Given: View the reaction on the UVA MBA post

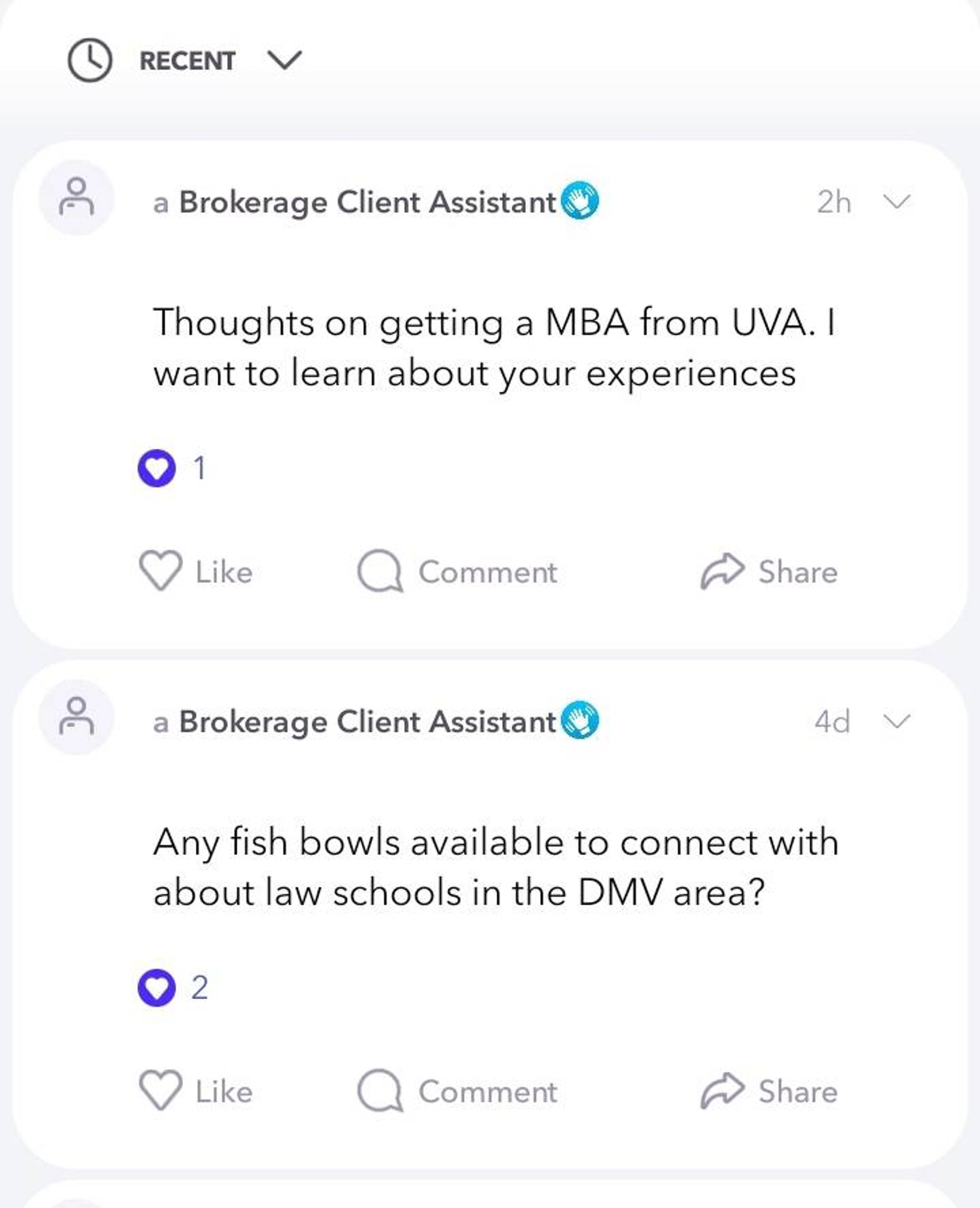Looking at the screenshot, I should pyautogui.click(x=172, y=468).
